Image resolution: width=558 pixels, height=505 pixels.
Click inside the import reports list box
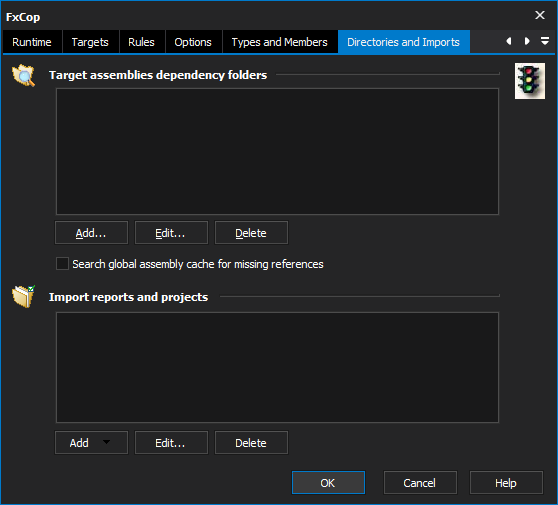[x=277, y=367]
